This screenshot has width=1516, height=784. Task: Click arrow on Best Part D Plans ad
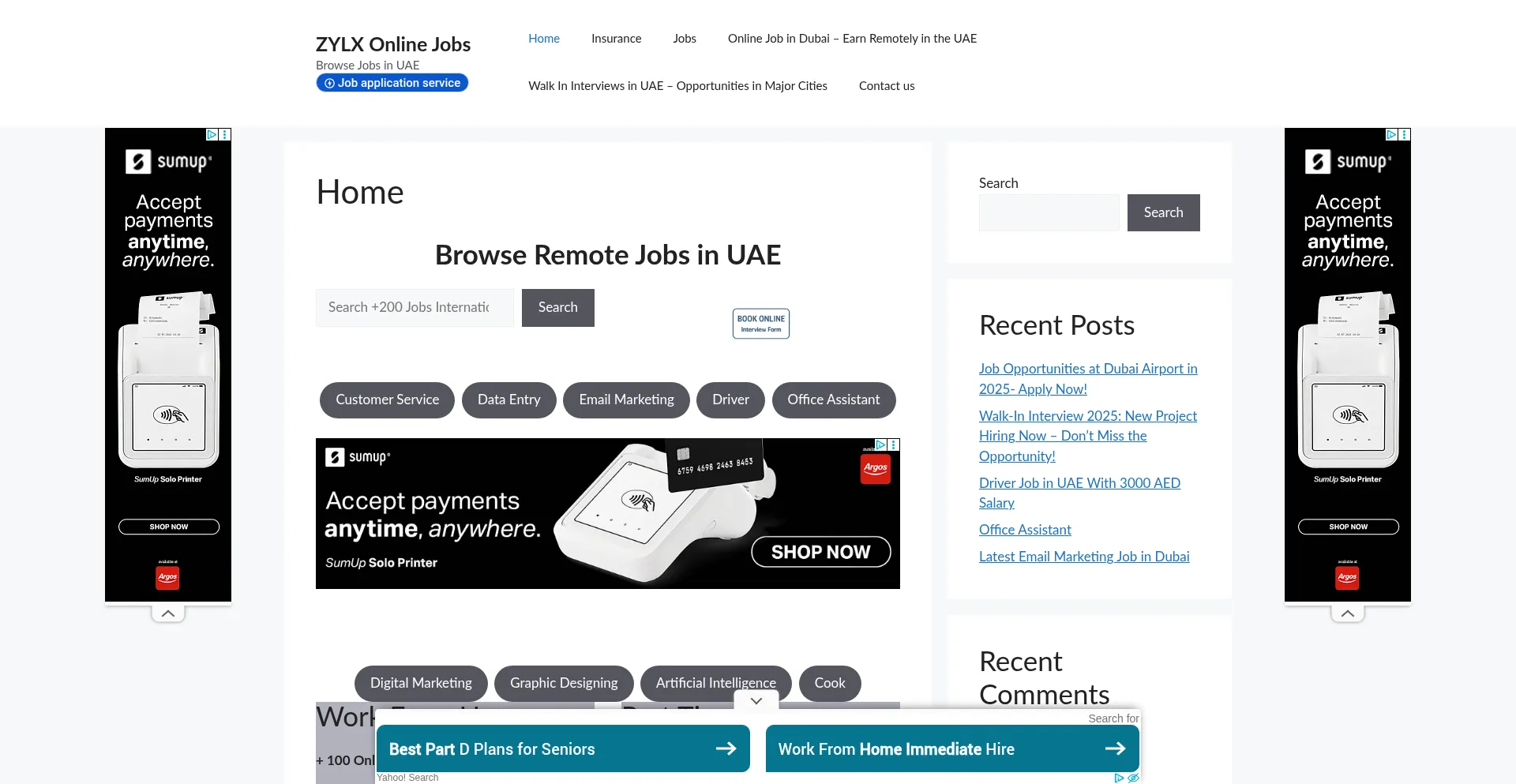tap(726, 748)
